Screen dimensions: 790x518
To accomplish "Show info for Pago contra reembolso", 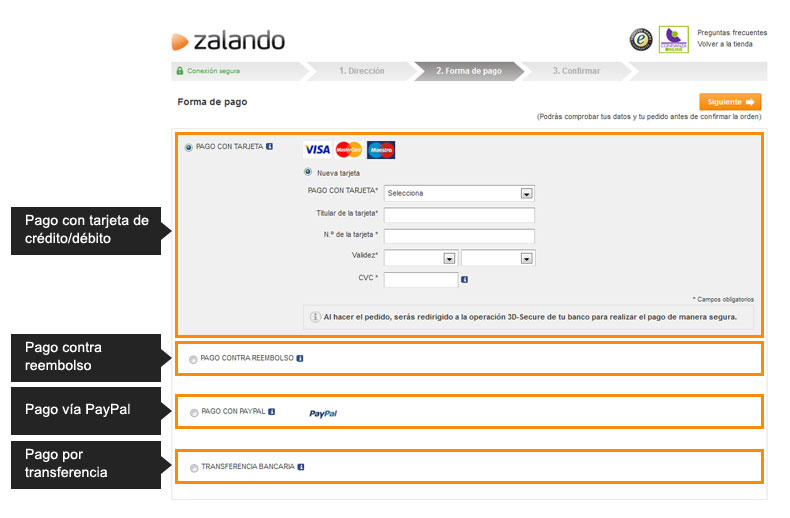I will click(300, 358).
